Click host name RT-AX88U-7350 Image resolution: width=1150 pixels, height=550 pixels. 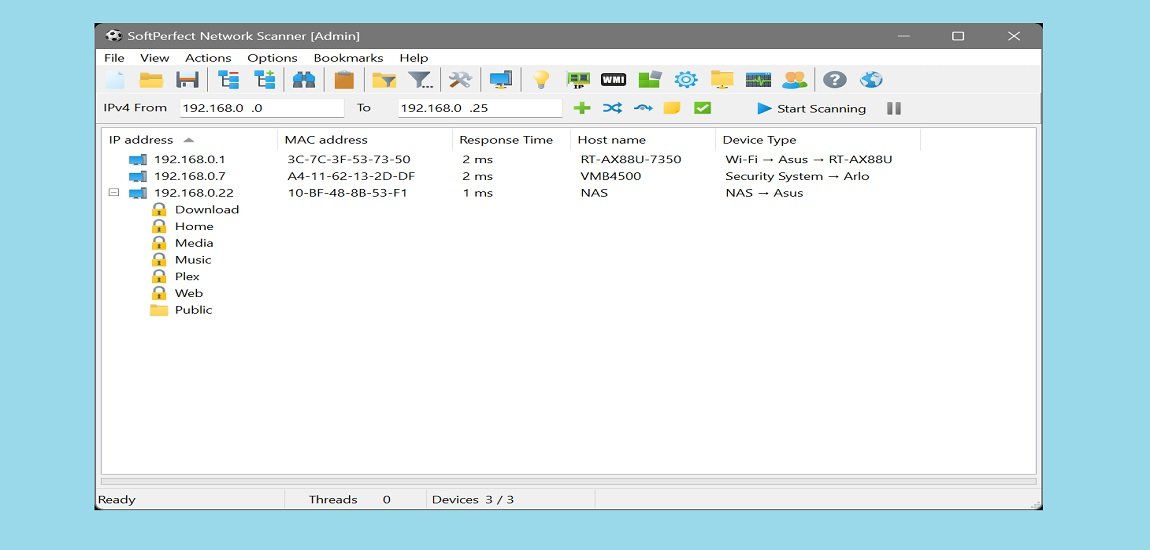(x=631, y=159)
